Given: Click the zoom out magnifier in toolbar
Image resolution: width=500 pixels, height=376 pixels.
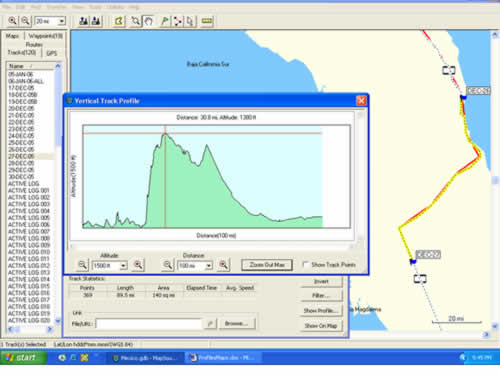Looking at the screenshot, I should tap(26, 21).
